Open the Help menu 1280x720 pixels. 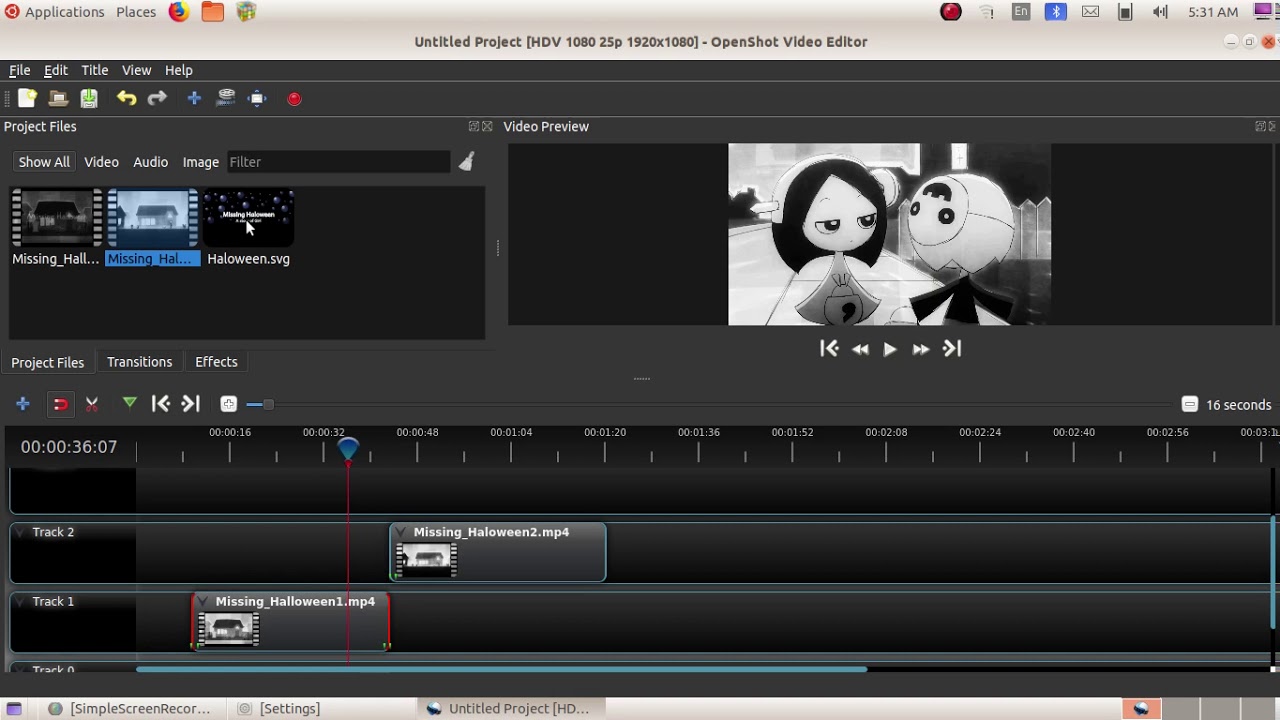point(178,70)
